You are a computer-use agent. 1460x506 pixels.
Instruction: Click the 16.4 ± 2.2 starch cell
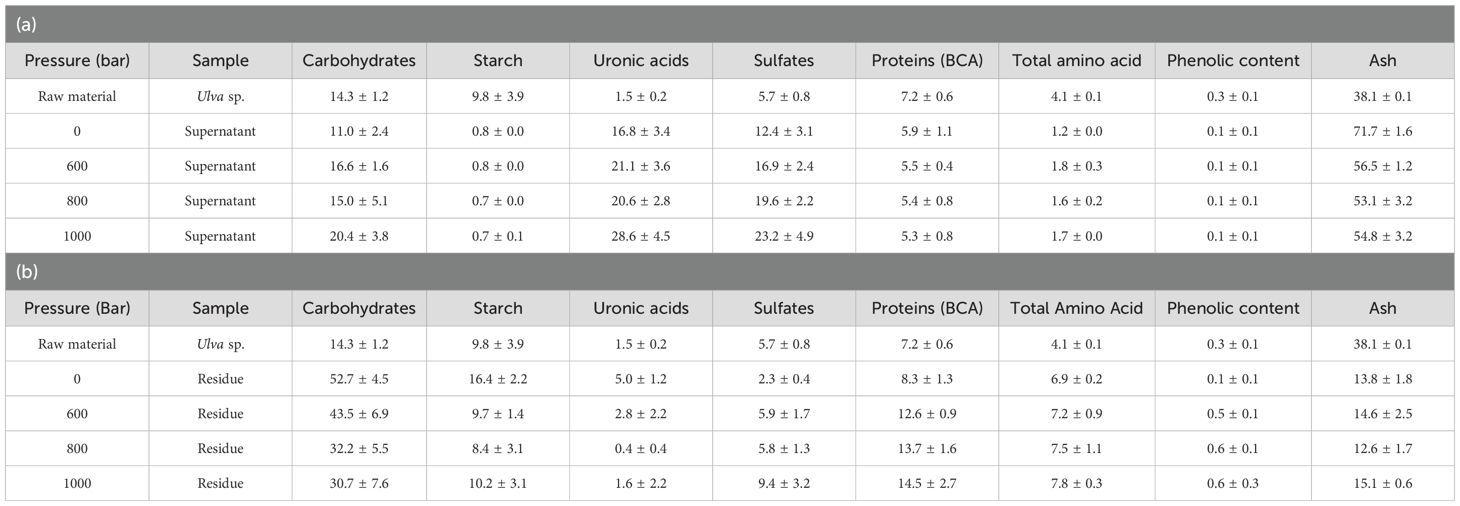[x=498, y=379]
